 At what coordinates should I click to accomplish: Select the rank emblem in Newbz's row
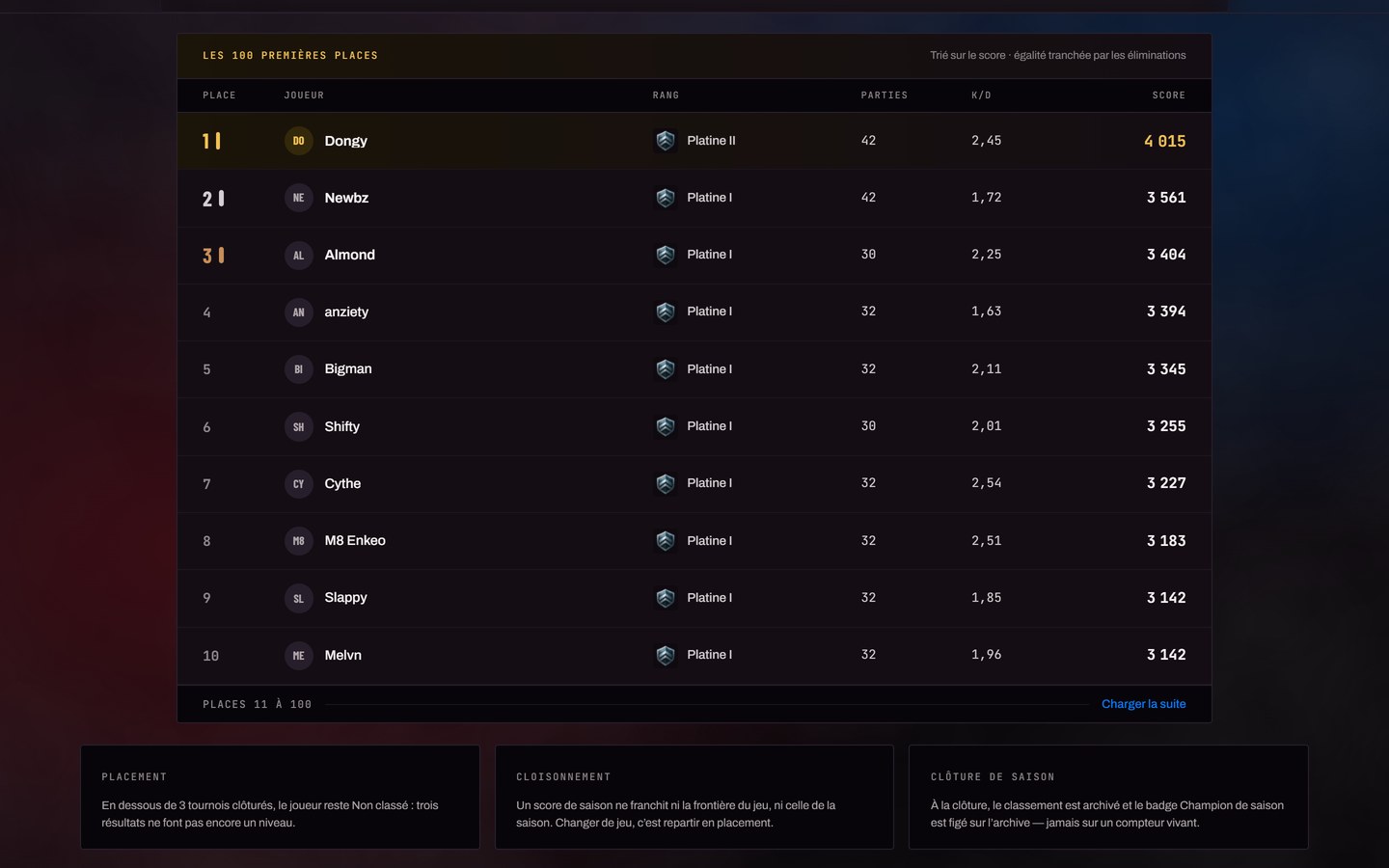click(666, 198)
